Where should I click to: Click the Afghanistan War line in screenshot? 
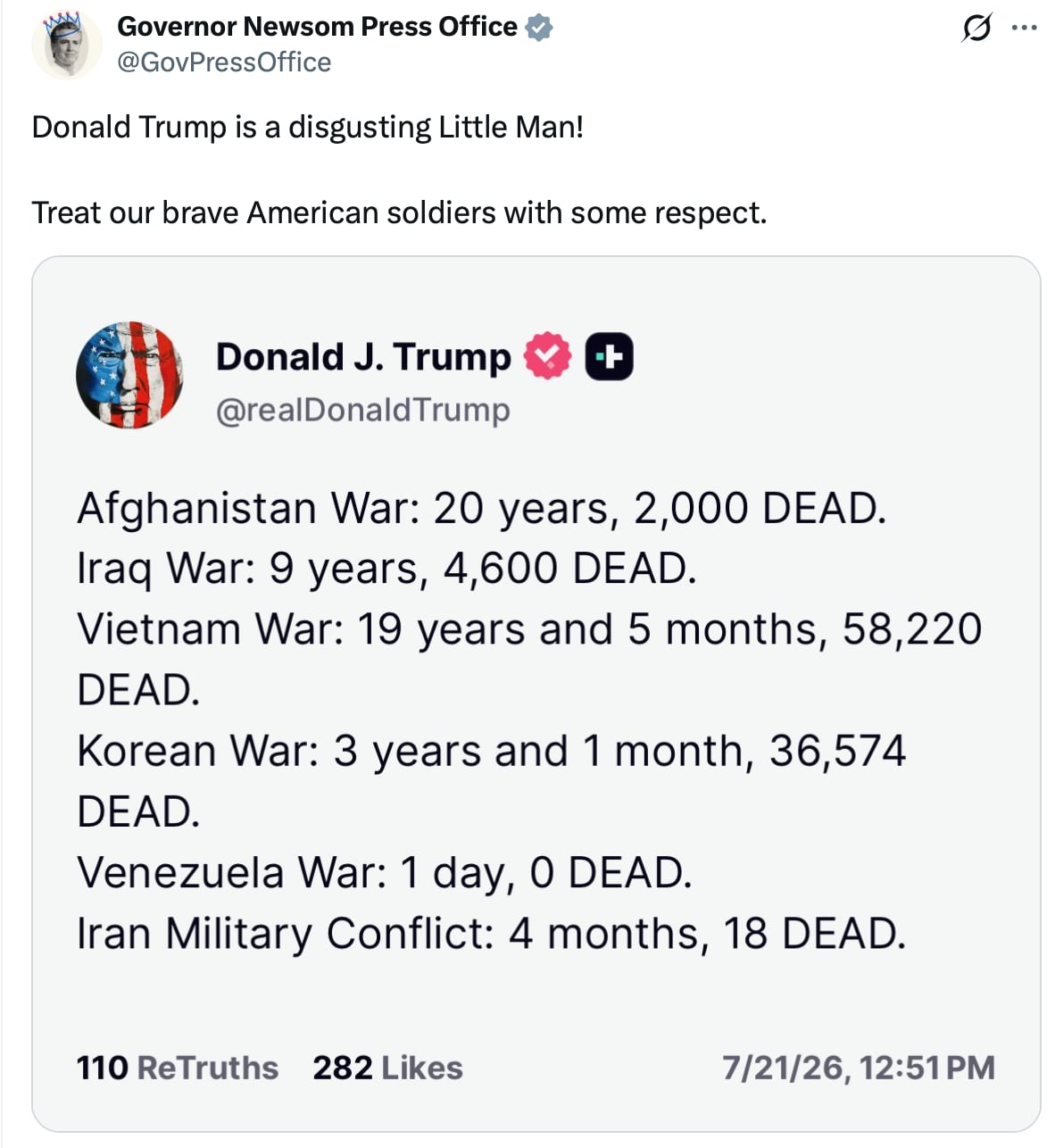pyautogui.click(x=482, y=509)
